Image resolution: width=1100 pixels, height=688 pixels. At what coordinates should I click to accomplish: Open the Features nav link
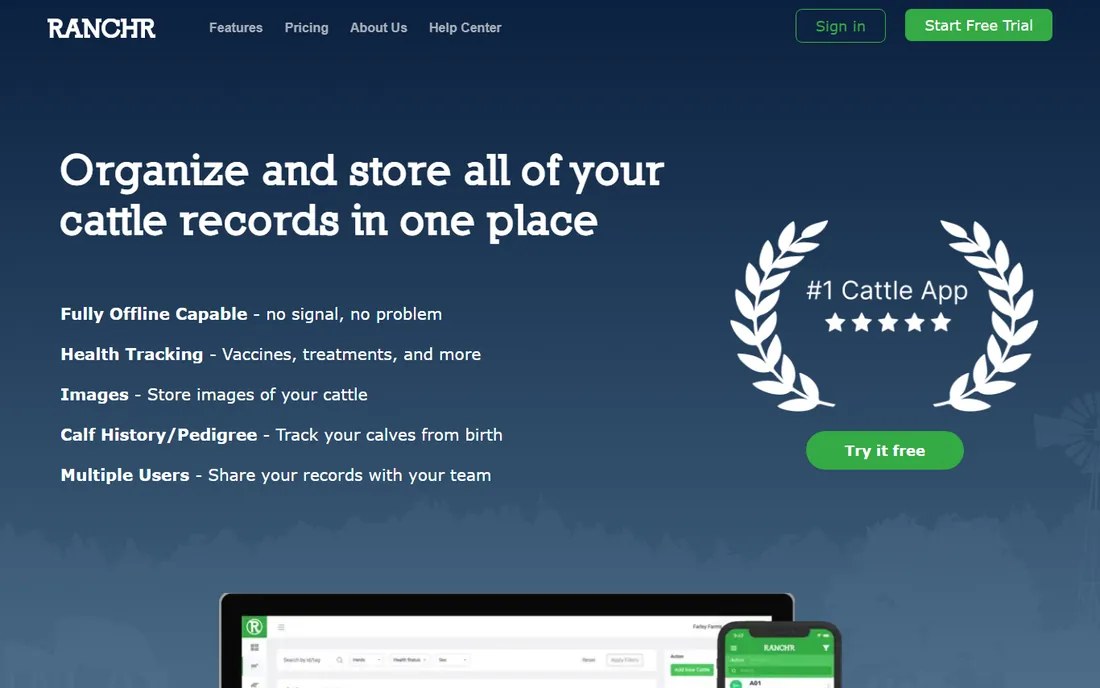(236, 28)
